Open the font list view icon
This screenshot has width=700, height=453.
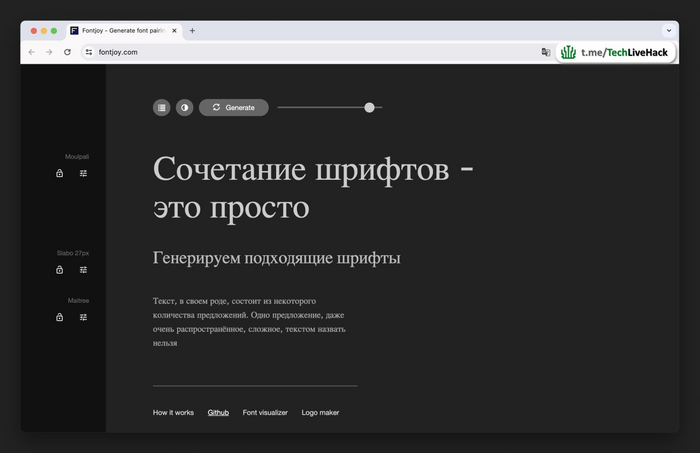point(161,107)
